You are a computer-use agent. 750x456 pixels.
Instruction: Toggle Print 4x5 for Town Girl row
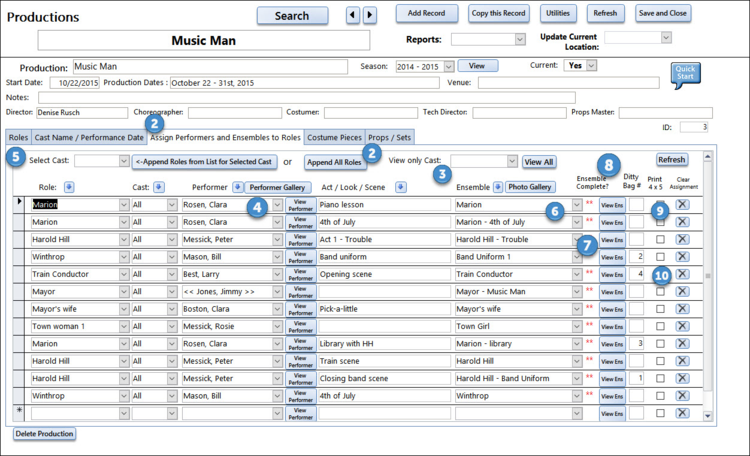(661, 326)
